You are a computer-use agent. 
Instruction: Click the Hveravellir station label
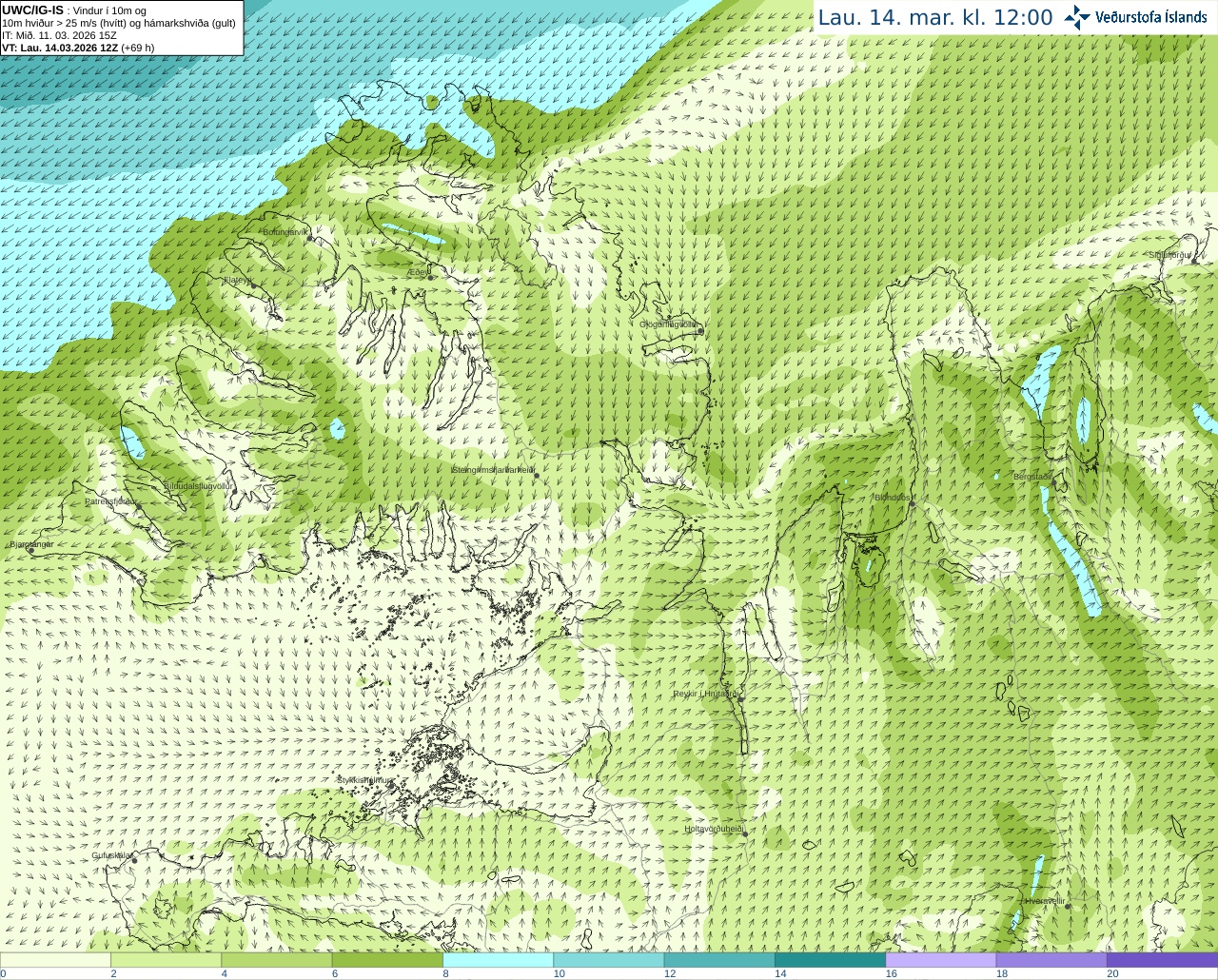pyautogui.click(x=1044, y=900)
